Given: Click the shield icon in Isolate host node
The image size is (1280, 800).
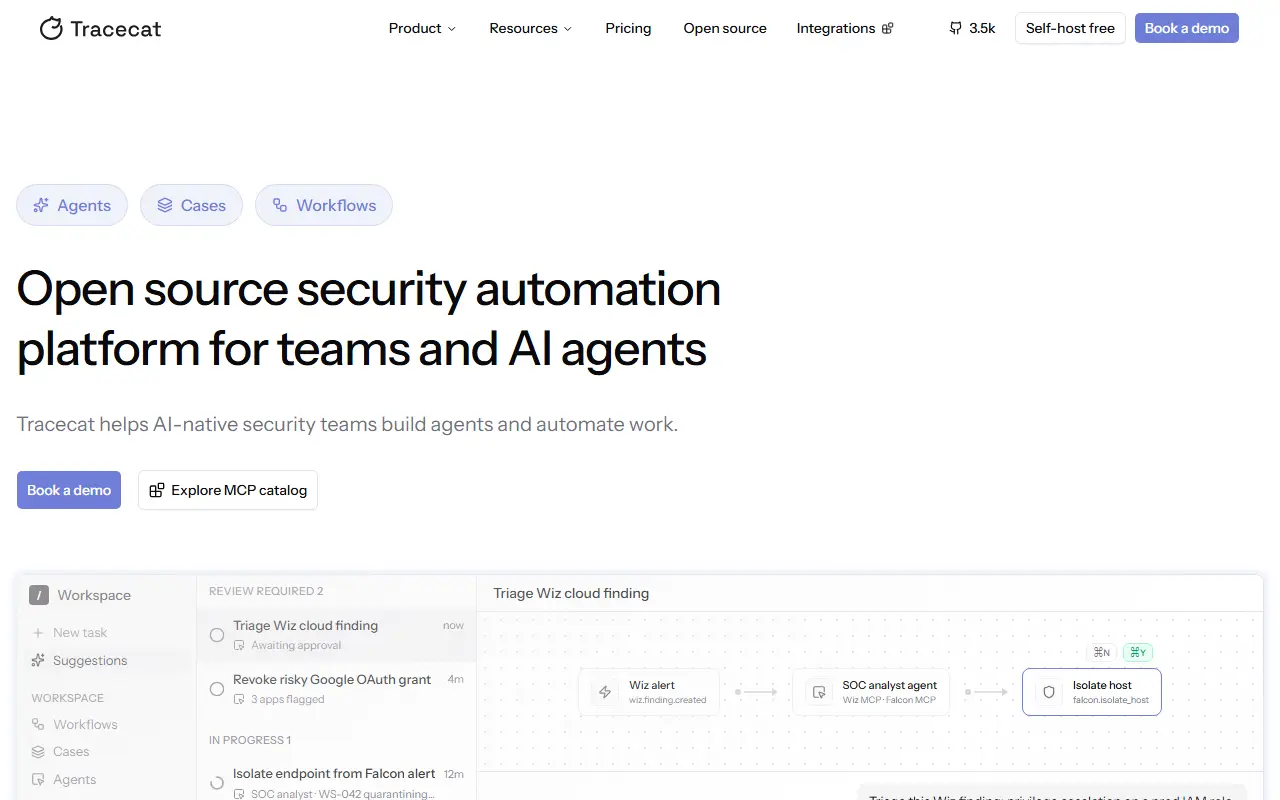Looking at the screenshot, I should click(x=1049, y=692).
